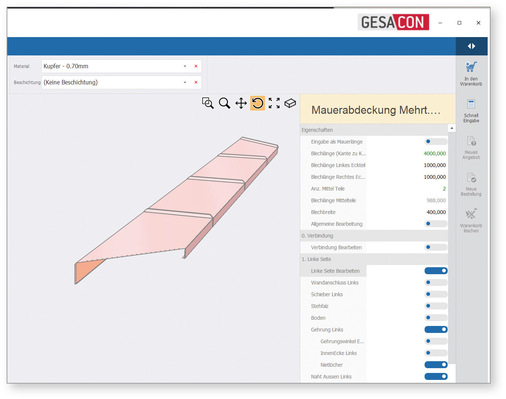
Task: Maximize the GESACON window
Action: [459, 23]
